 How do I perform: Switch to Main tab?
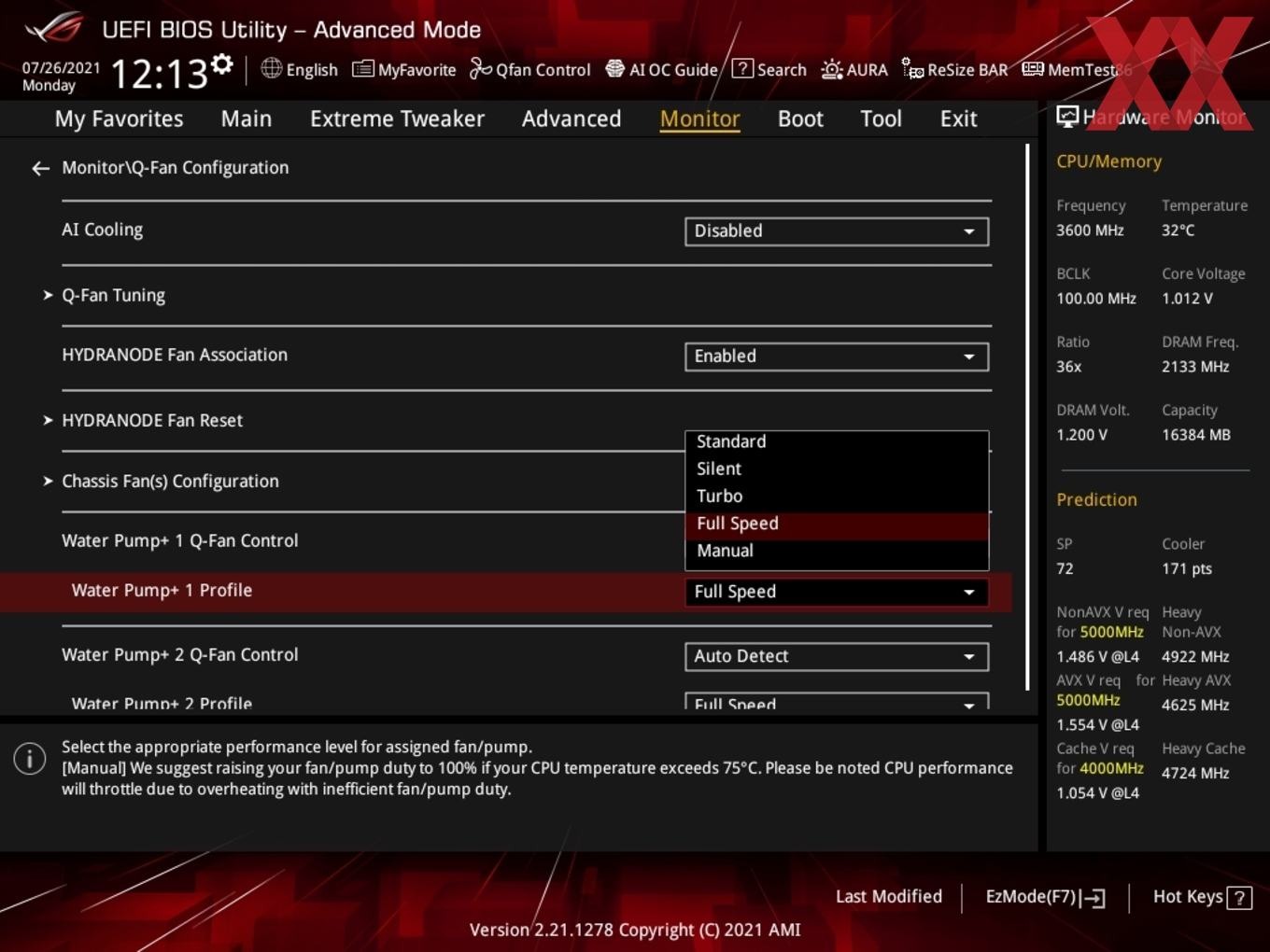247,119
